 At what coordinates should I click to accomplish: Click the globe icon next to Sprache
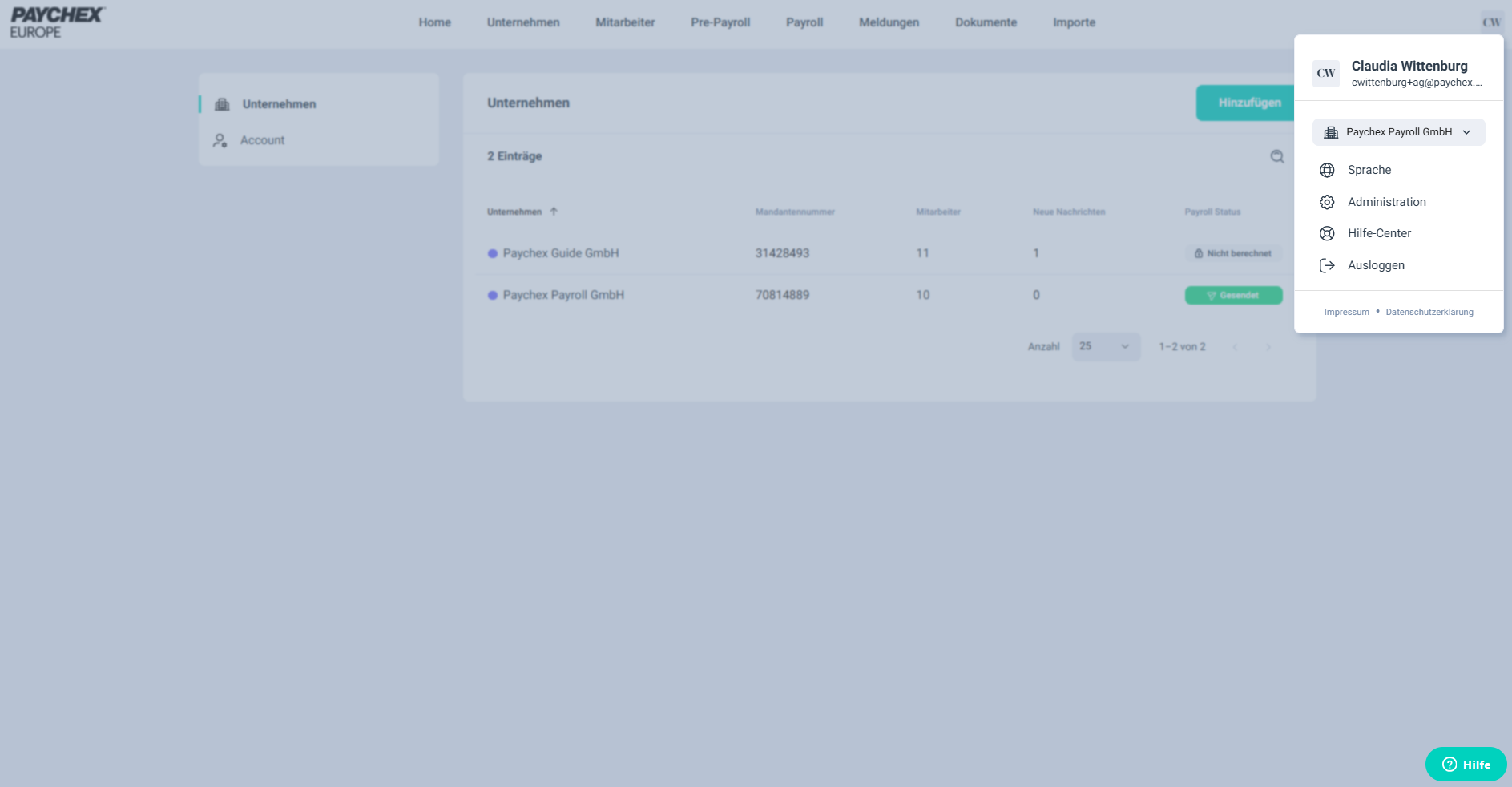coord(1327,170)
